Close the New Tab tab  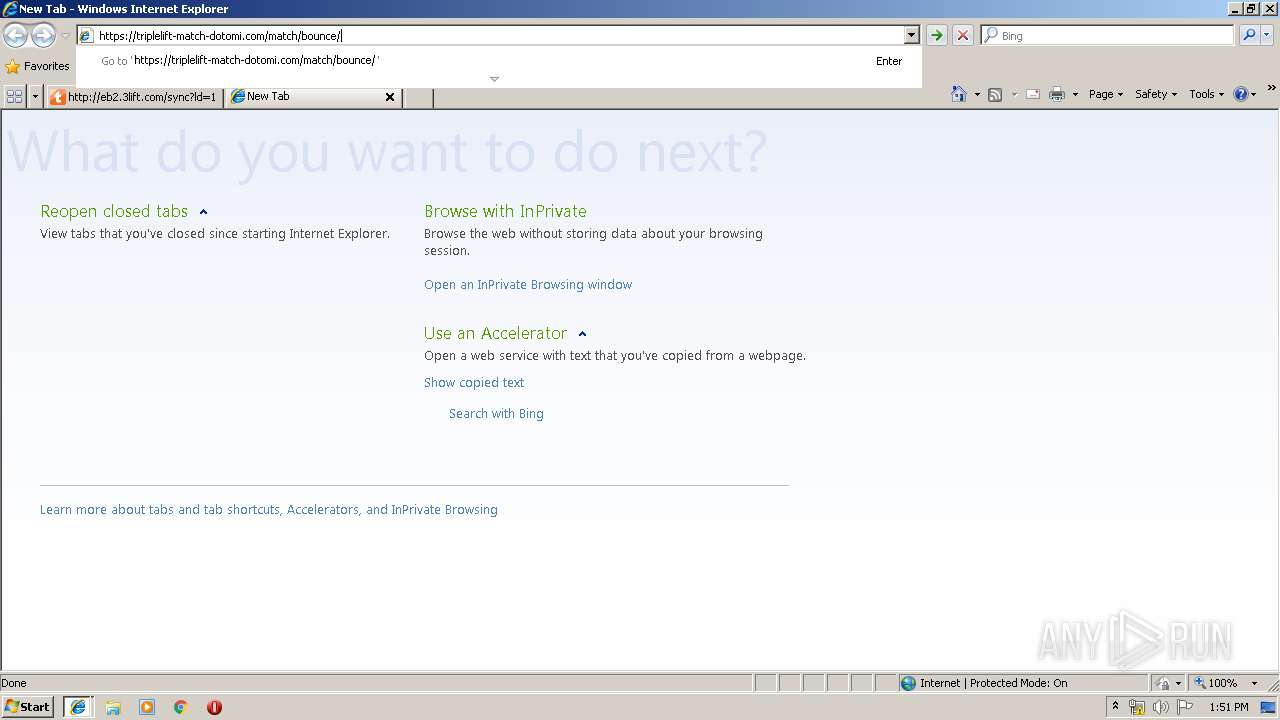pyautogui.click(x=390, y=97)
